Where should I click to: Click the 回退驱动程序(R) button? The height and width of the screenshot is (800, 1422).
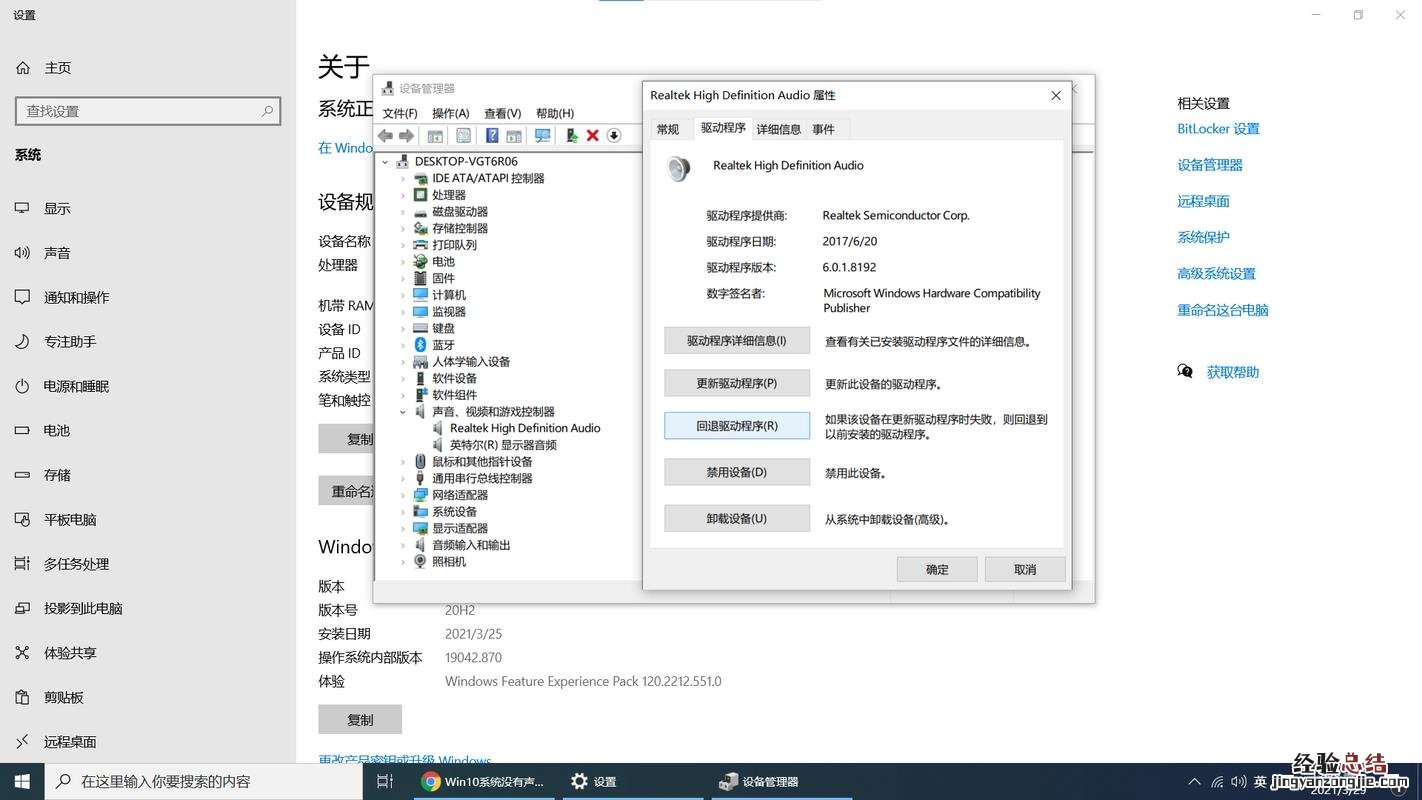pos(737,426)
